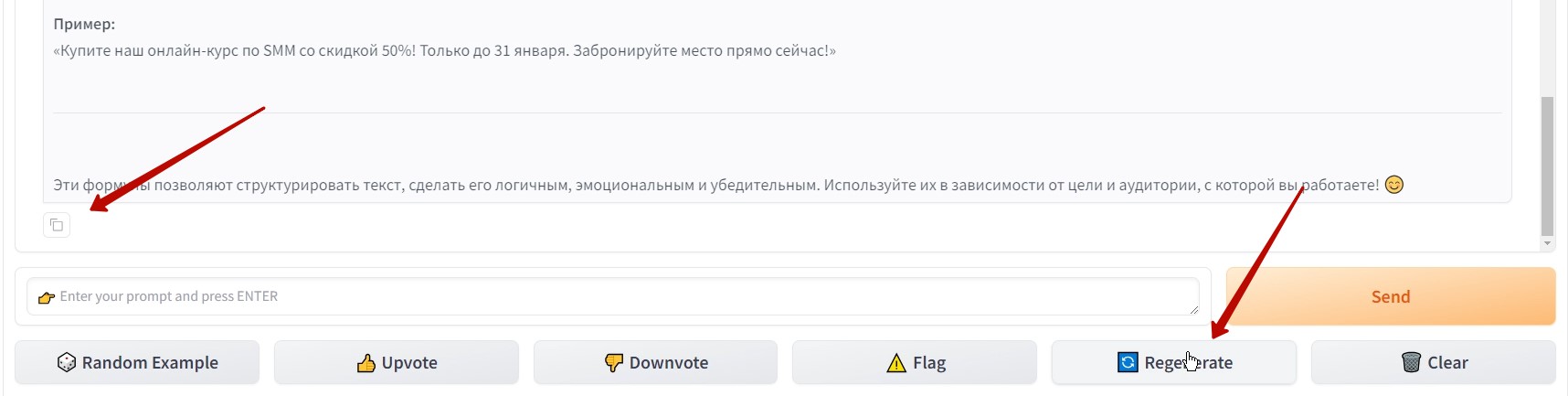Click the pointing hand emoji in prompt box
The height and width of the screenshot is (396, 1568).
tap(47, 297)
